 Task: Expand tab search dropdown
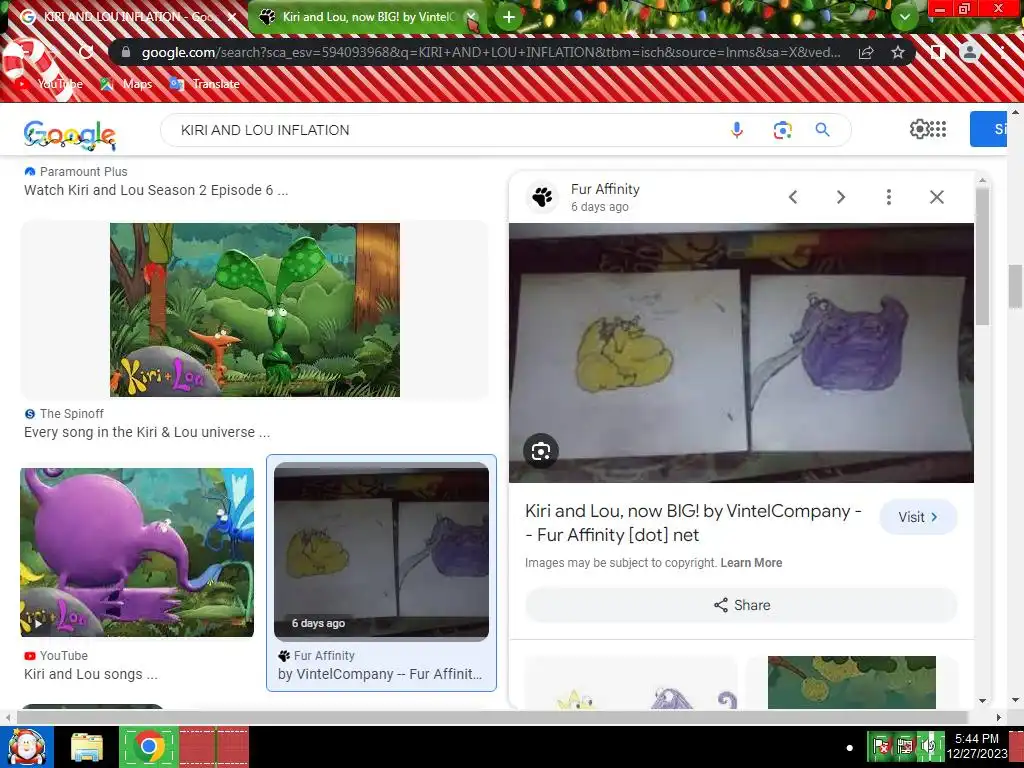click(x=904, y=17)
